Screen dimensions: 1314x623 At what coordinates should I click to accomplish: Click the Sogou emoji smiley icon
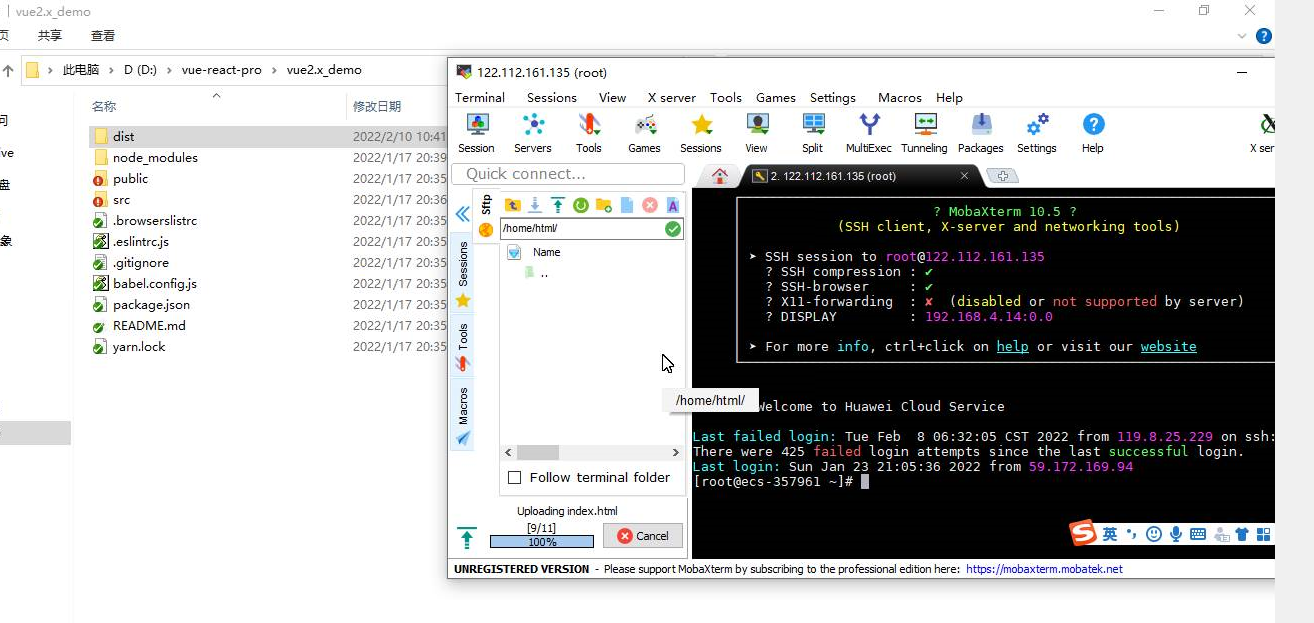click(1154, 535)
